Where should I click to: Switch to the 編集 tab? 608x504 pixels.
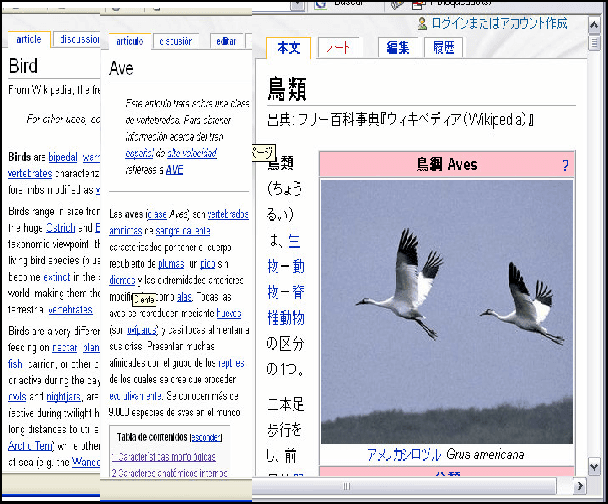pyautogui.click(x=397, y=48)
